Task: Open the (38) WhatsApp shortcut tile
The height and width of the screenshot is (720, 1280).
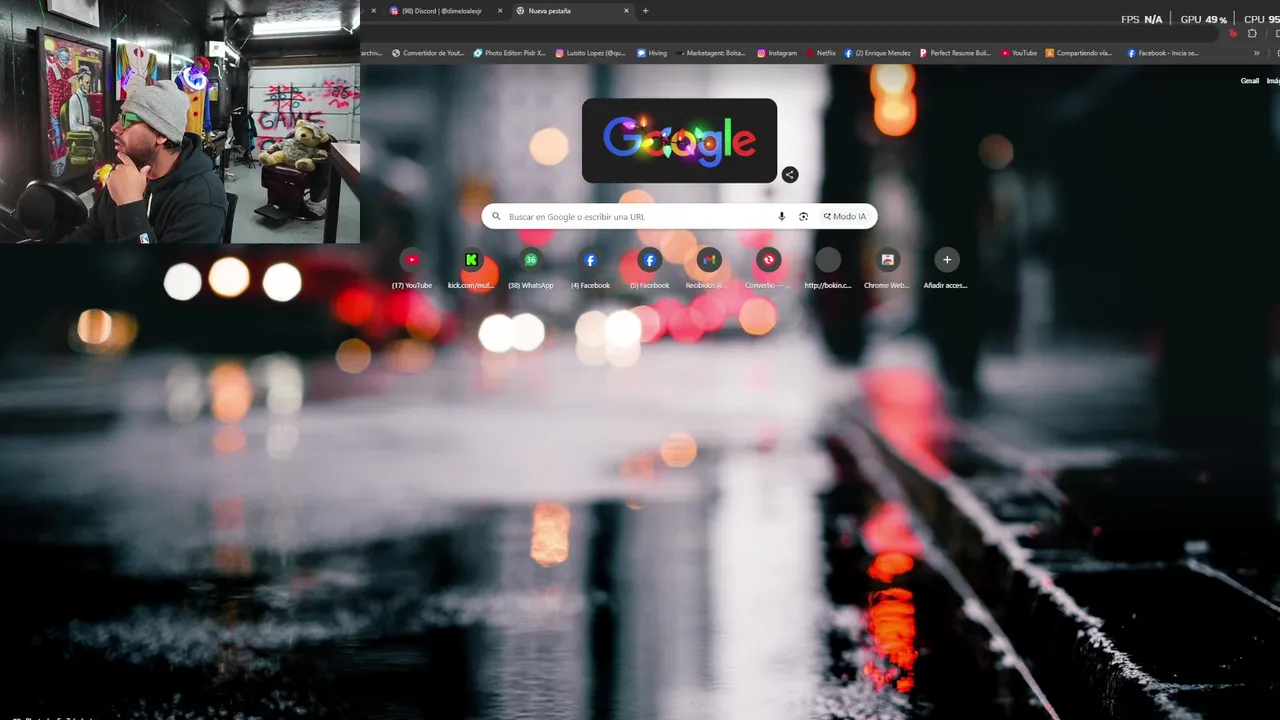Action: click(530, 269)
